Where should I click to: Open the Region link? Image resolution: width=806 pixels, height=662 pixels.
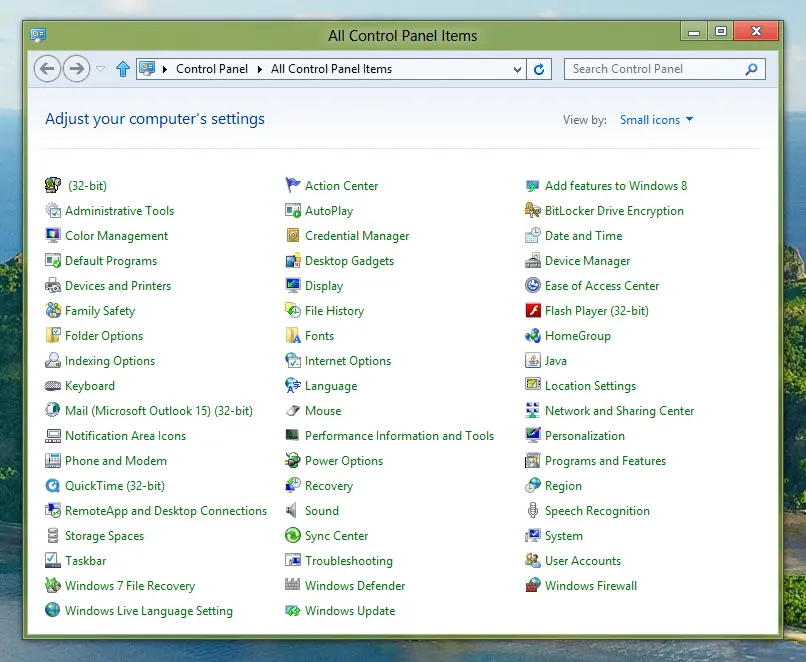click(563, 486)
